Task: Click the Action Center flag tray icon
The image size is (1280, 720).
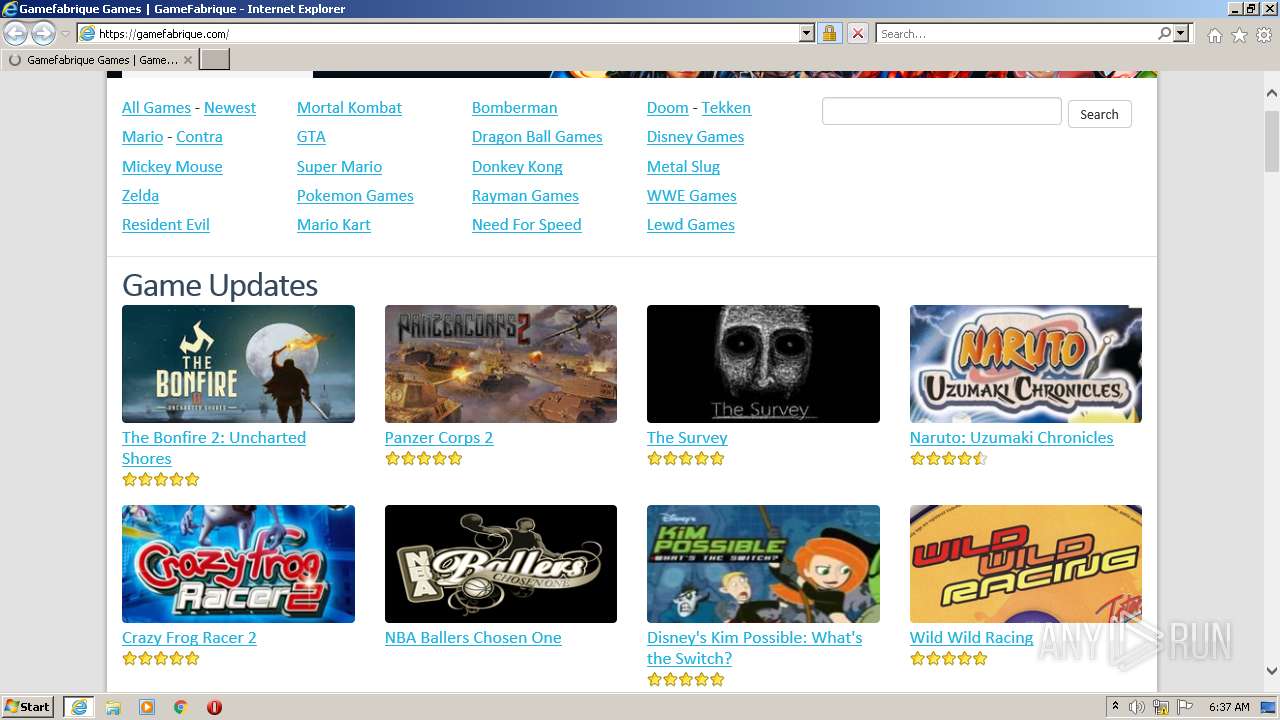Action: (1185, 707)
